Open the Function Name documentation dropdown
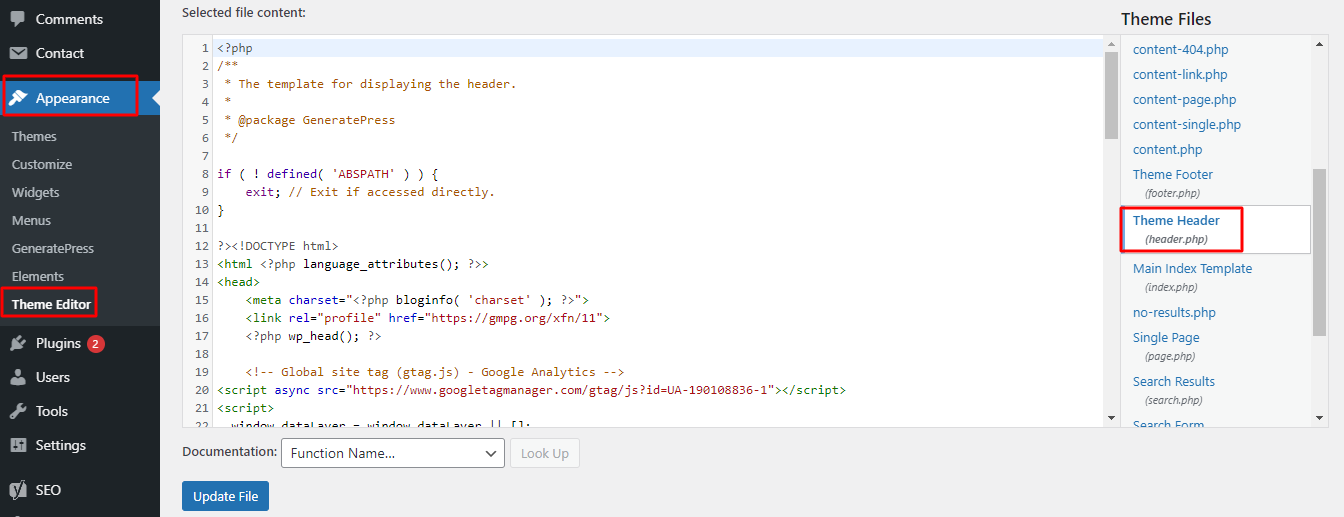This screenshot has width=1344, height=517. pyautogui.click(x=393, y=453)
